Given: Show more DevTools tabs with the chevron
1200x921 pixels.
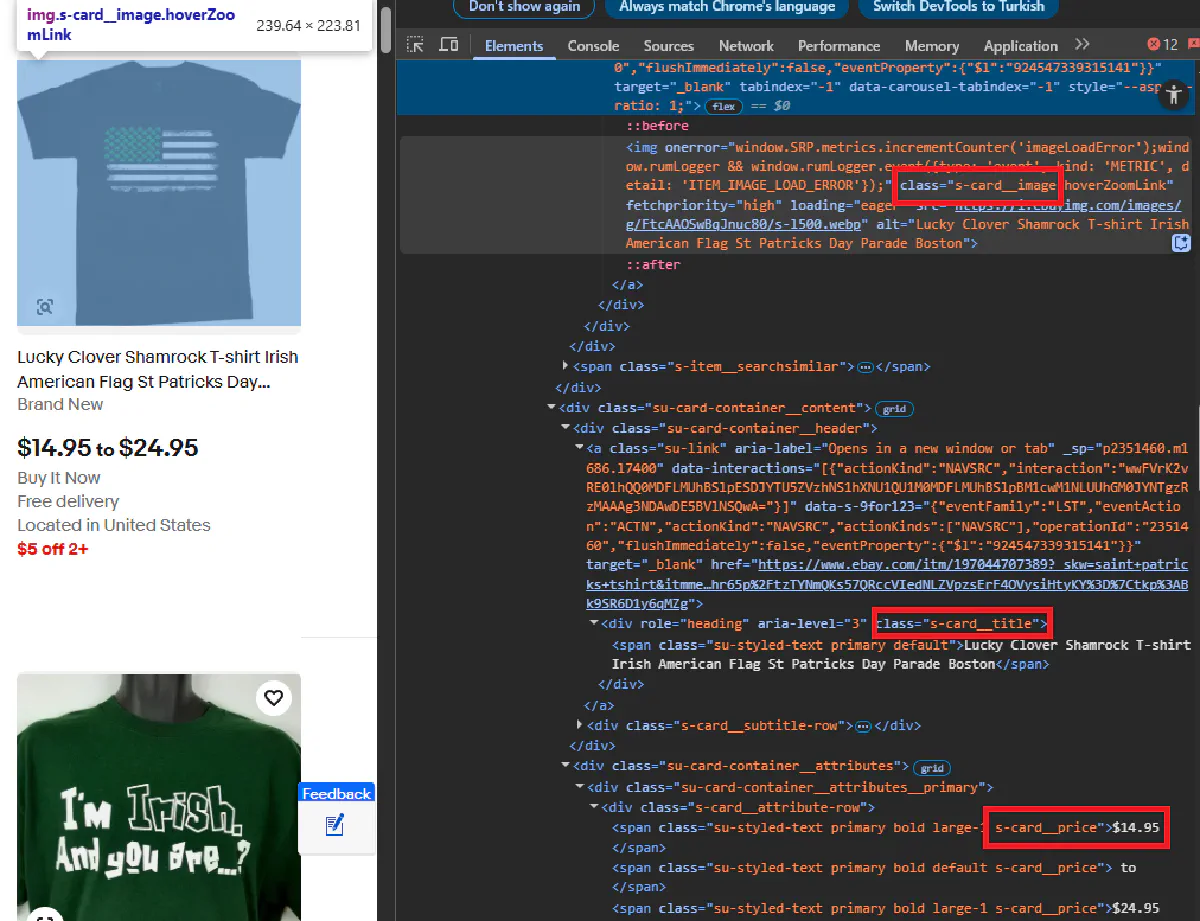Looking at the screenshot, I should 1082,45.
